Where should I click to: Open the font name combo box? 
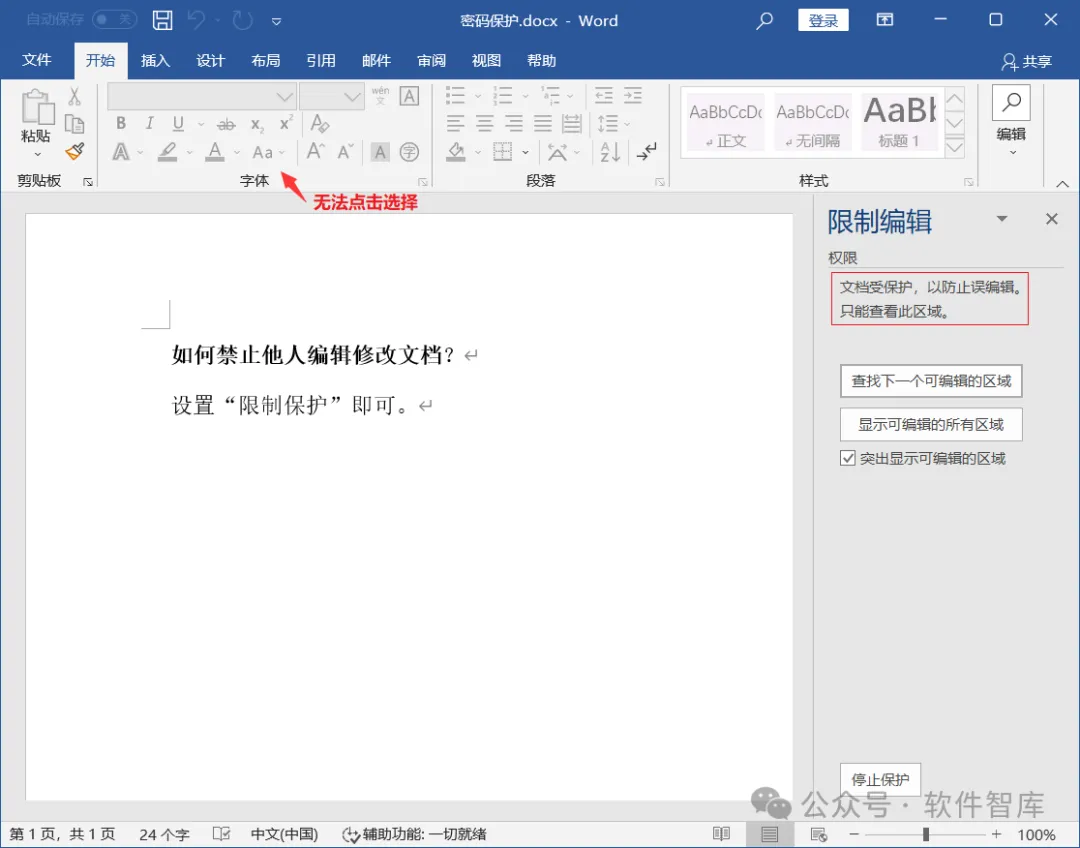pyautogui.click(x=202, y=97)
